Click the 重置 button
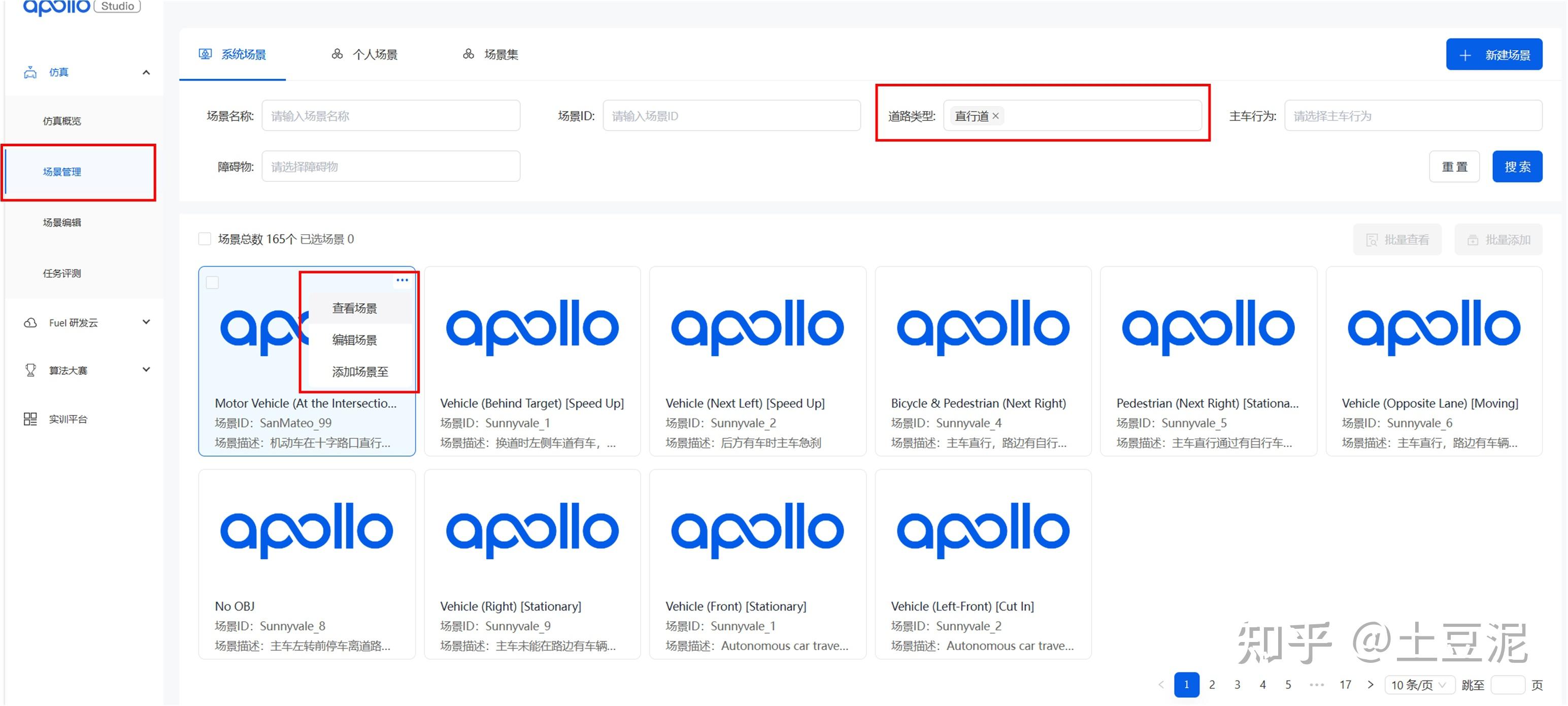Screen dimensions: 1568x706 pos(1454,166)
